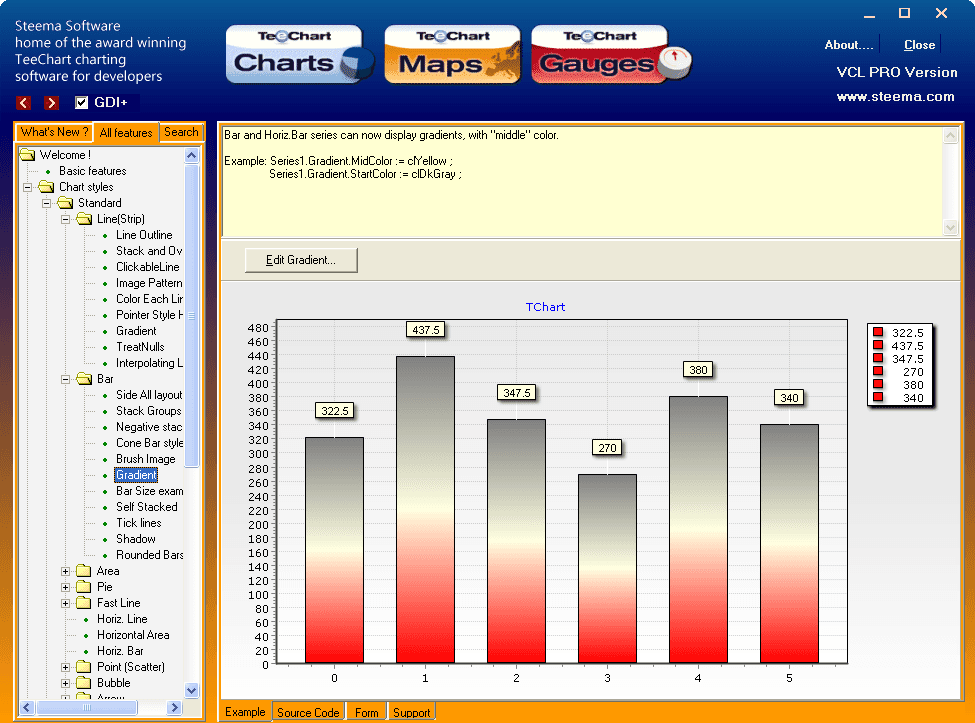Select the Fast Line folder icon
Screen dimensions: 975x723
click(84, 603)
